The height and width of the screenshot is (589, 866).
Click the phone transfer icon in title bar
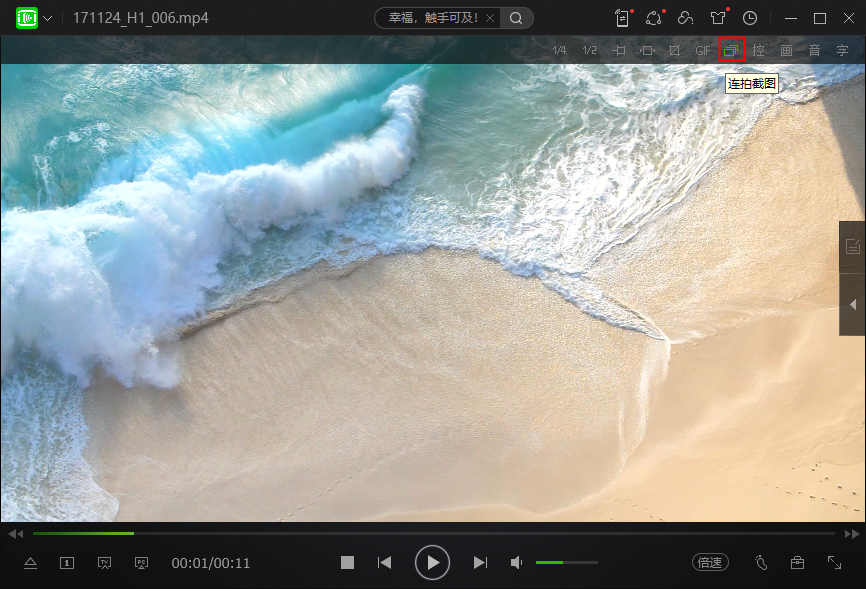pos(622,18)
